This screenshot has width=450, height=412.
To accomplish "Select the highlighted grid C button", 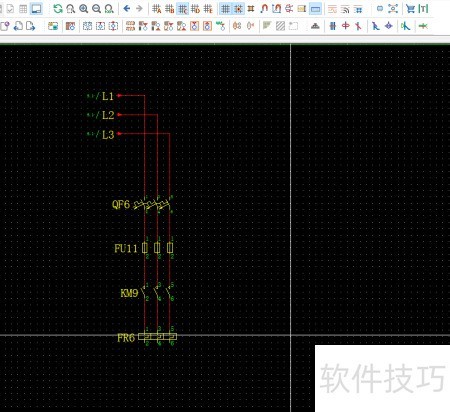I will [x=182, y=9].
